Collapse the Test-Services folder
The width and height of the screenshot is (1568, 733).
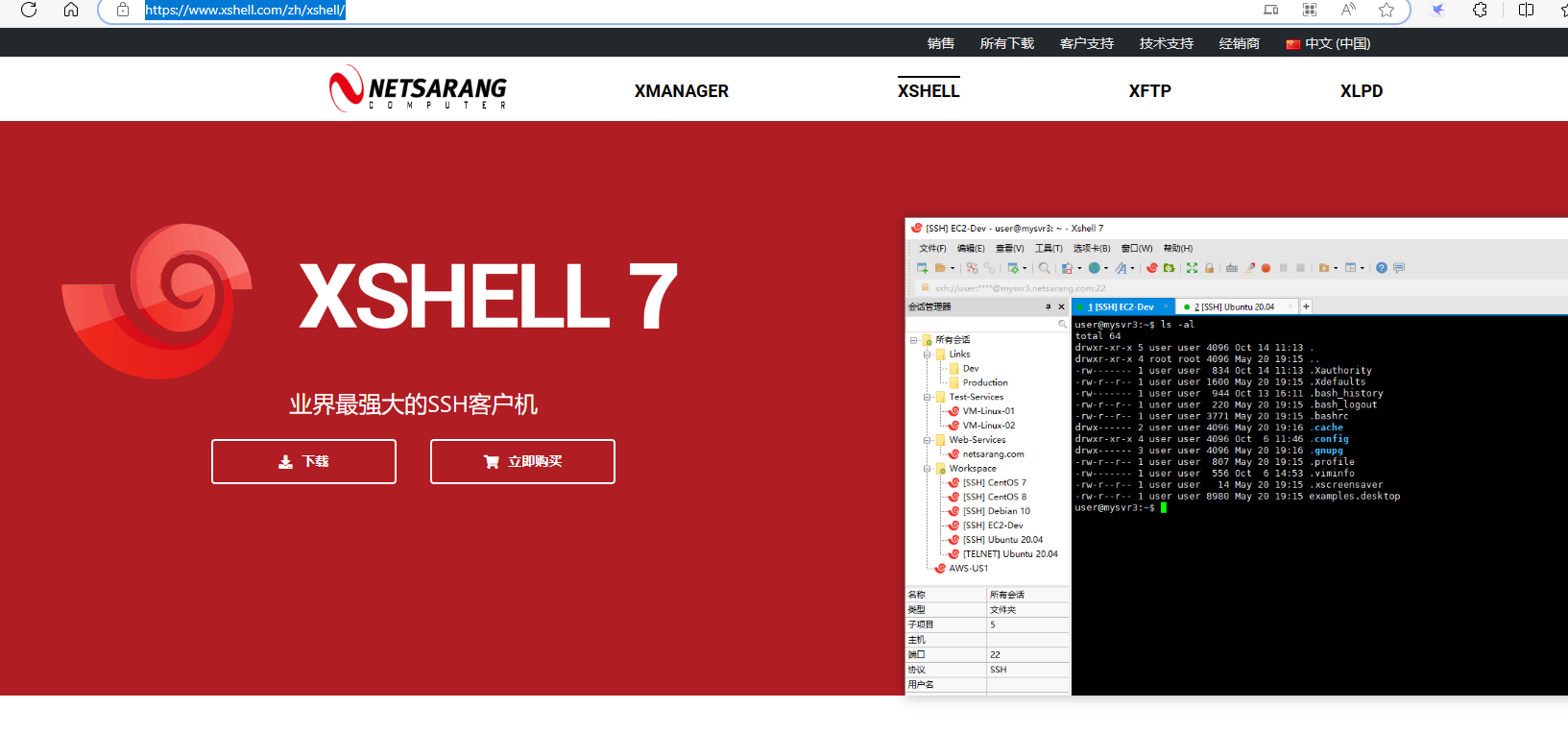(x=928, y=397)
